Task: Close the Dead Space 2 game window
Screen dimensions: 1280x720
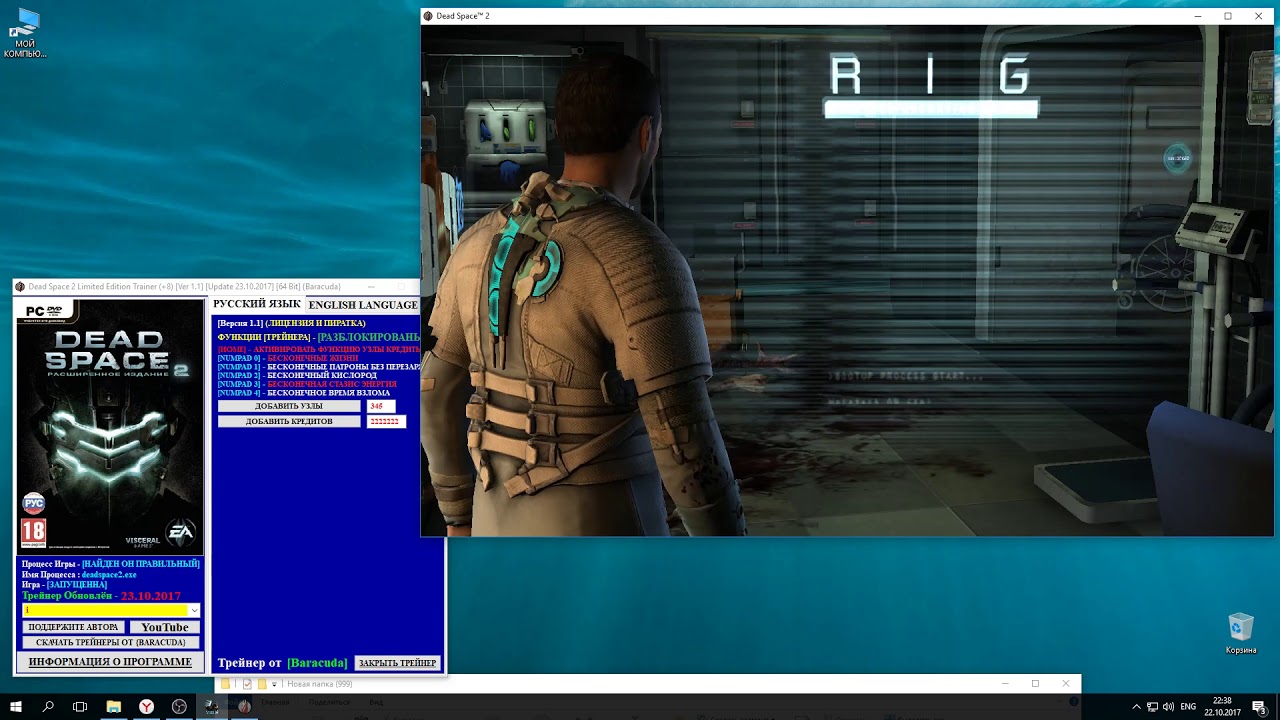Action: (1258, 16)
